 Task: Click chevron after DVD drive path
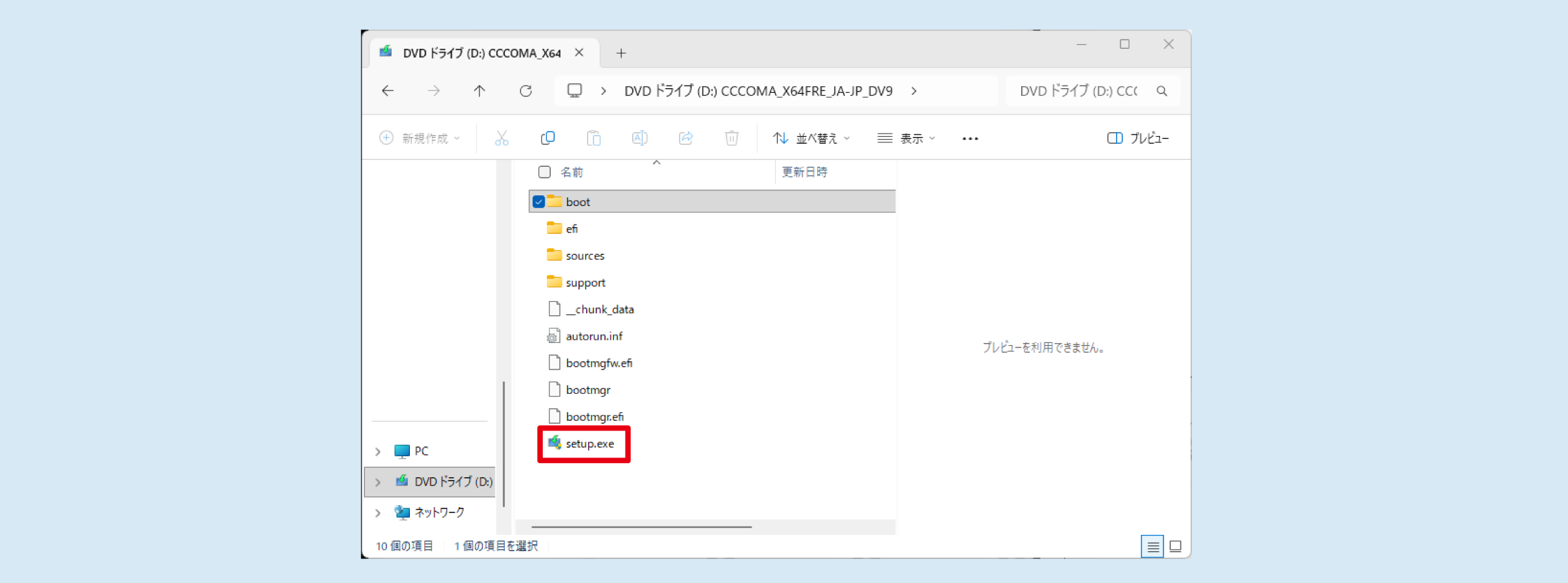[x=914, y=91]
